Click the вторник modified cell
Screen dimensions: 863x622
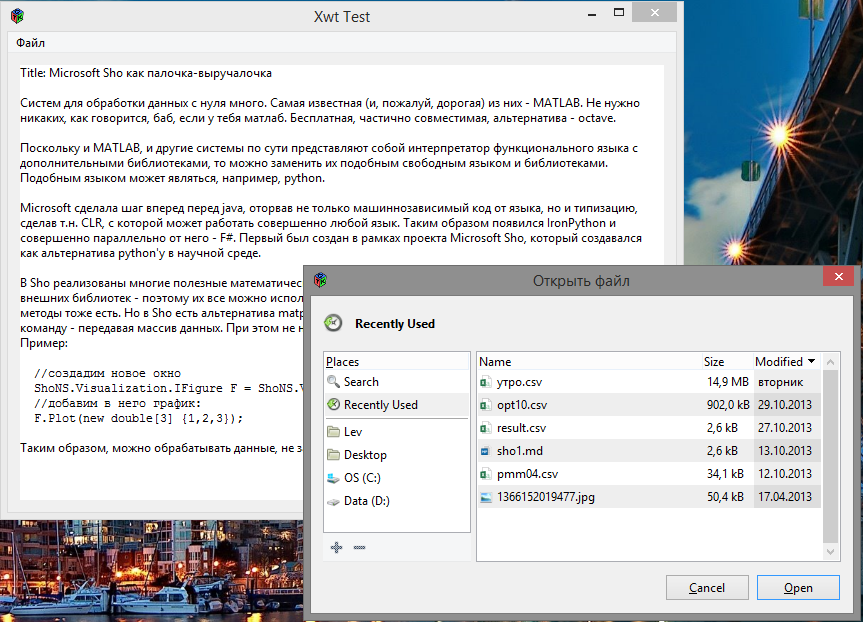pyautogui.click(x=780, y=382)
